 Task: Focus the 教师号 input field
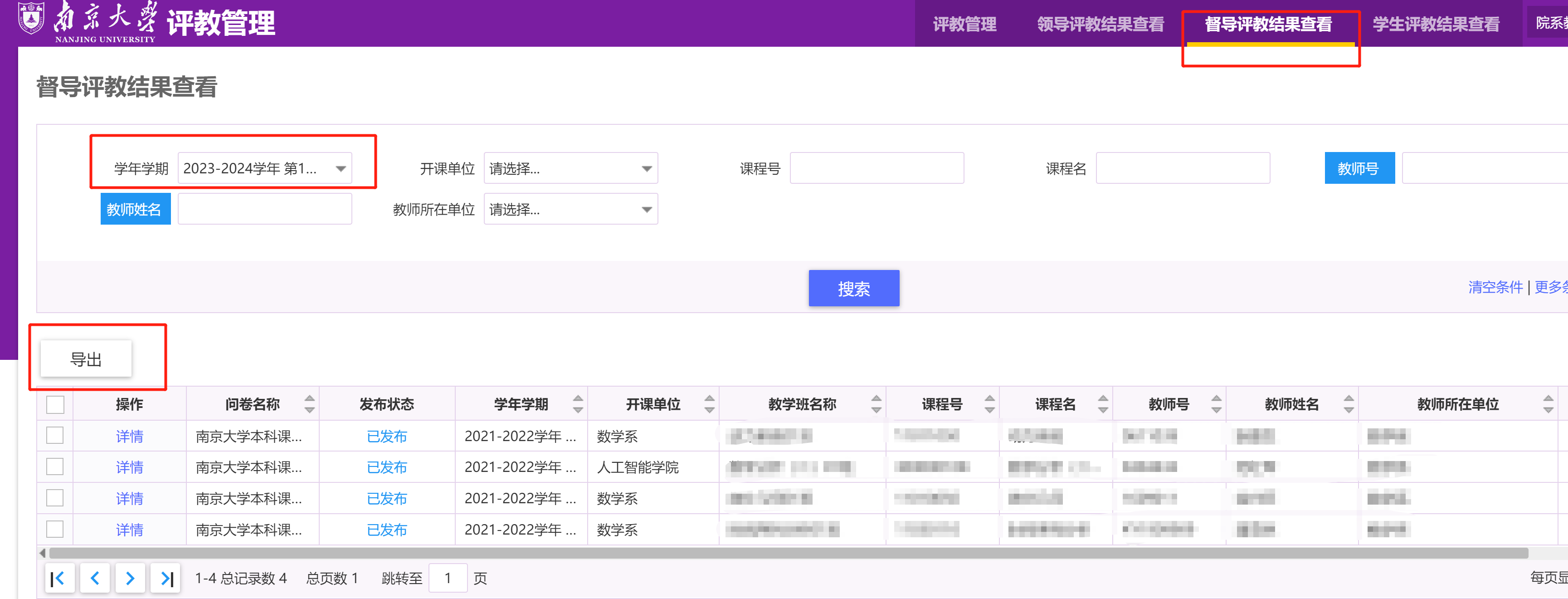point(1485,168)
